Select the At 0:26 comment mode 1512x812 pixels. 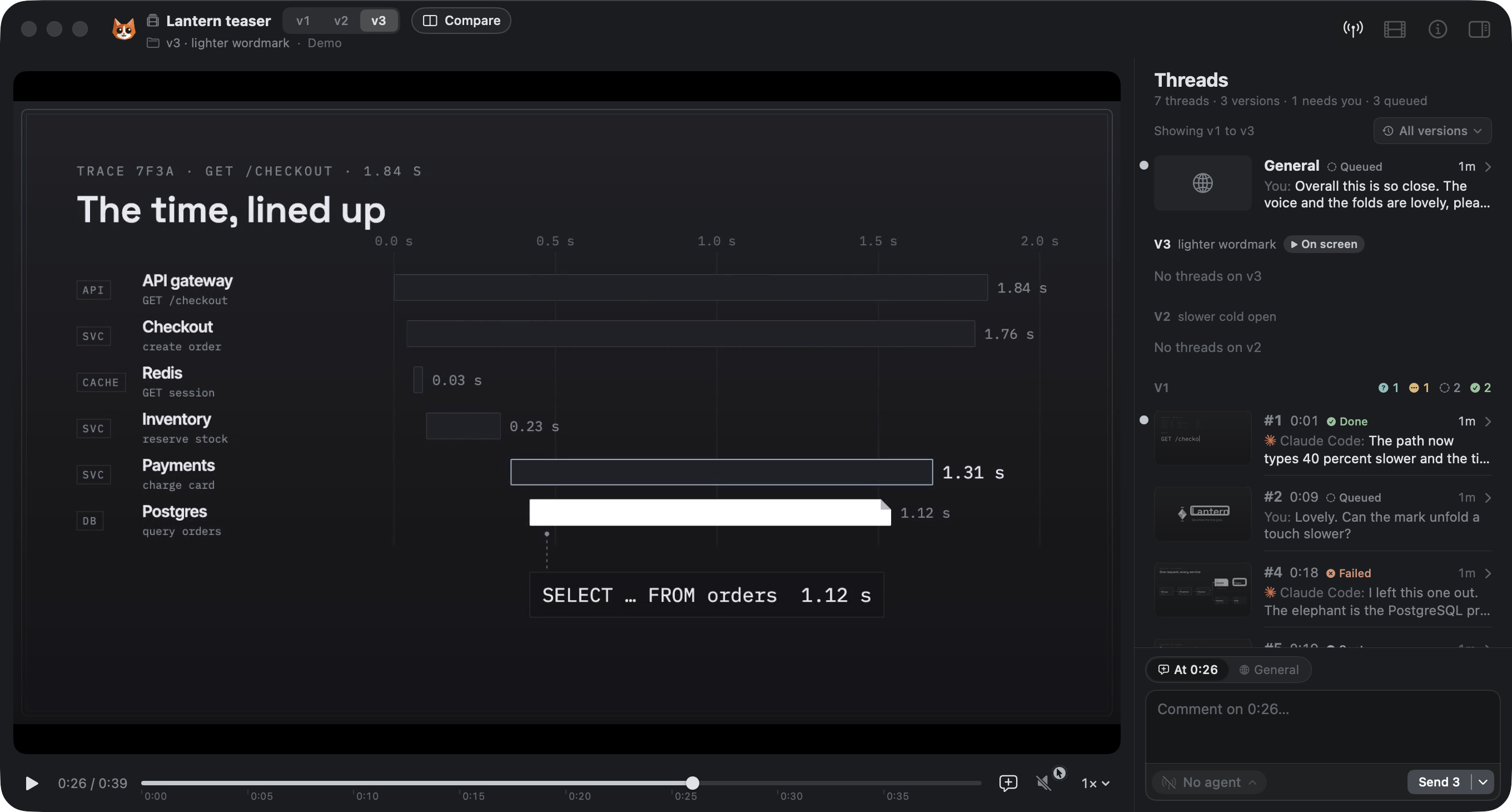1187,669
